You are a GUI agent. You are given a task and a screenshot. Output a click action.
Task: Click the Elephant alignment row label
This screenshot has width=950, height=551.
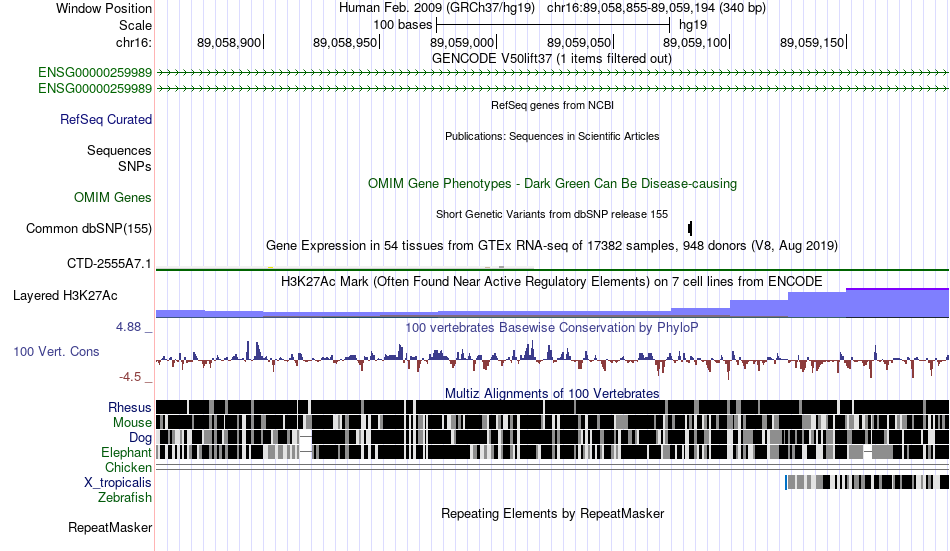[126, 453]
